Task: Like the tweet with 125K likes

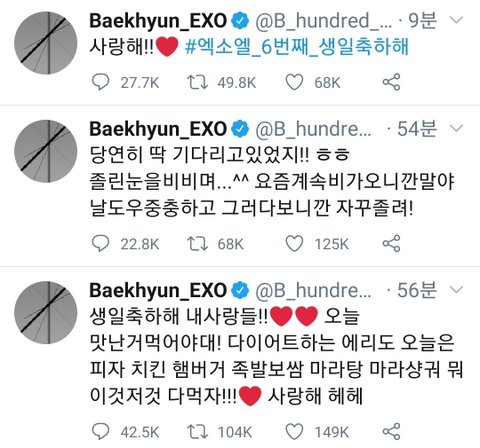Action: coord(294,243)
